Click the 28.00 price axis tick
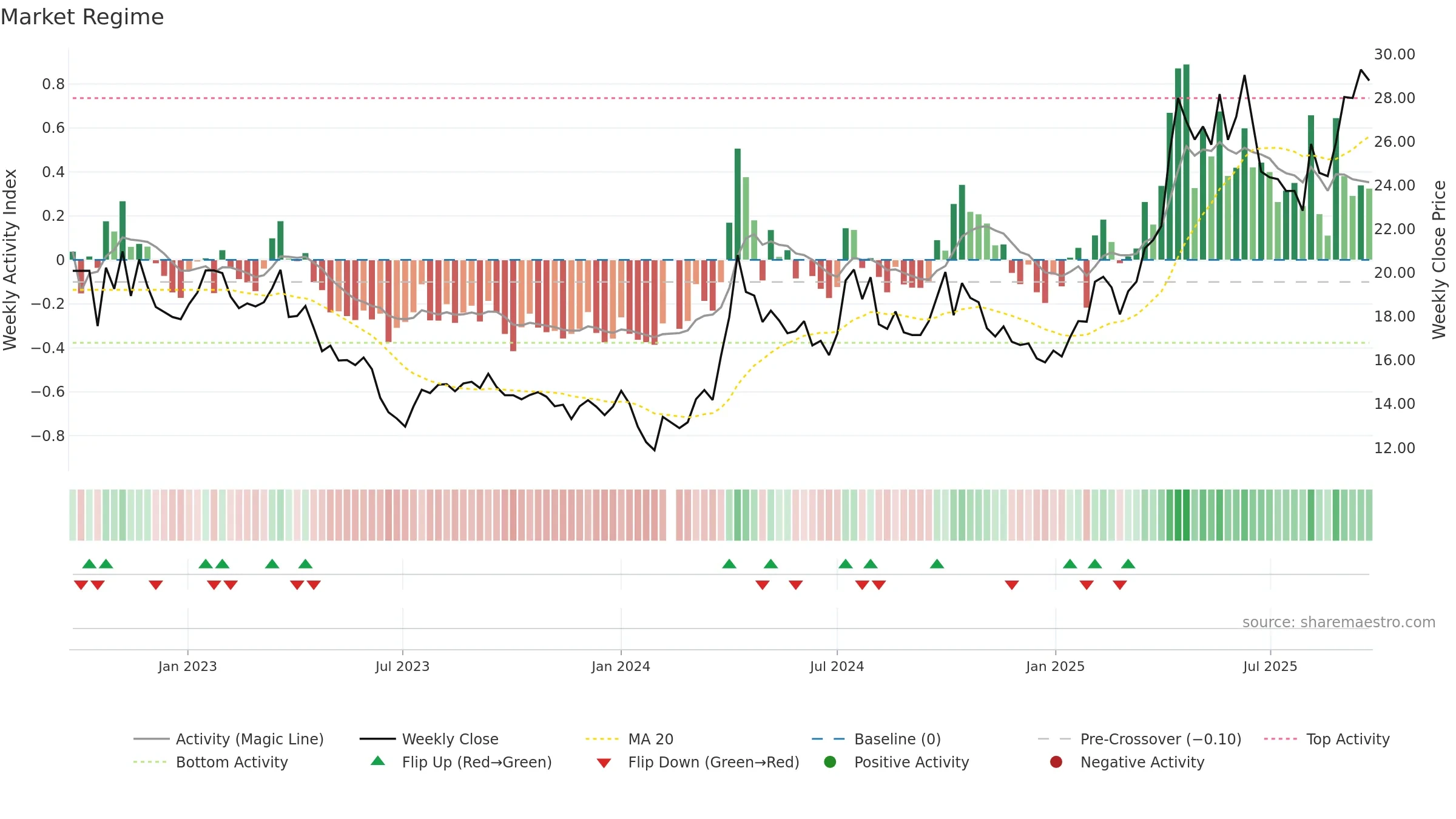Viewport: 1456px width, 819px height. tap(1394, 98)
